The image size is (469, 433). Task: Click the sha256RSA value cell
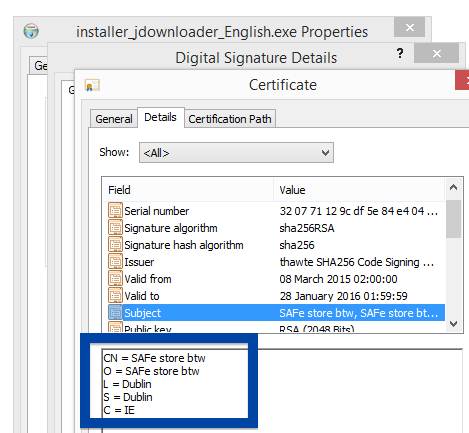point(307,228)
